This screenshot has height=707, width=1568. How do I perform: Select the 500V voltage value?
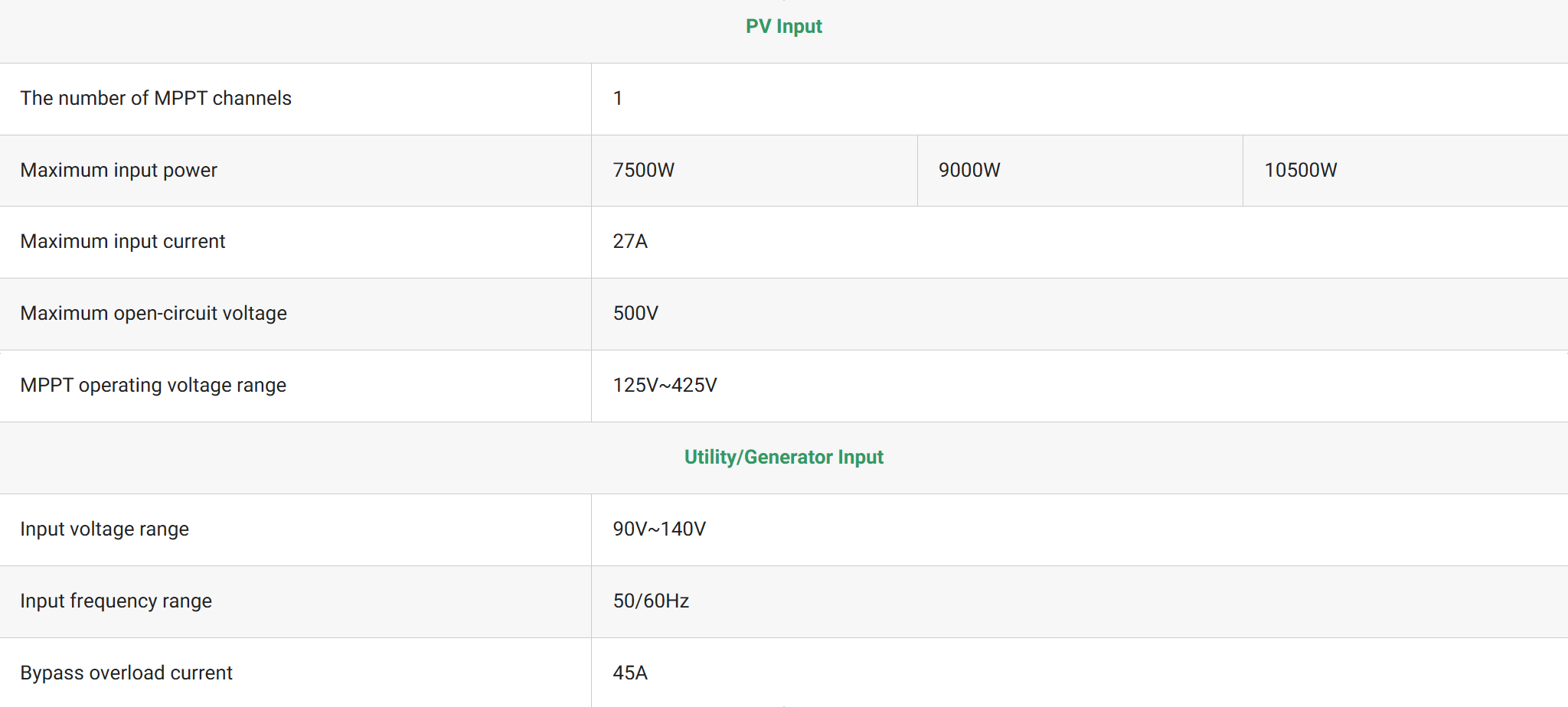635,314
